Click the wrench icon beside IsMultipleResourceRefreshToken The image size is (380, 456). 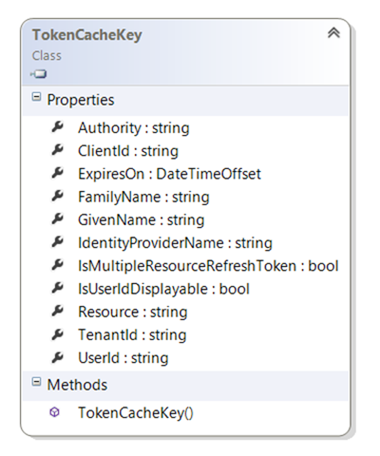point(57,265)
